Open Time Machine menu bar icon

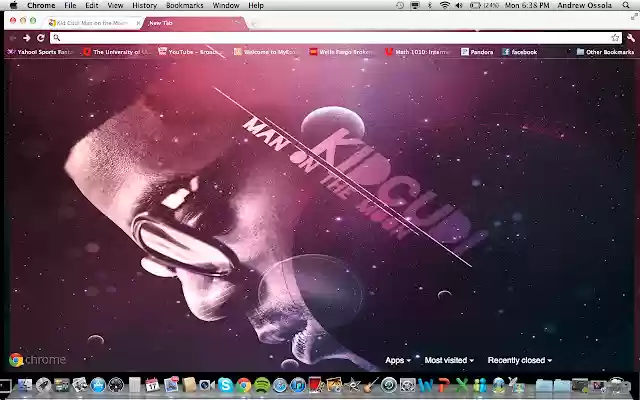(x=400, y=5)
